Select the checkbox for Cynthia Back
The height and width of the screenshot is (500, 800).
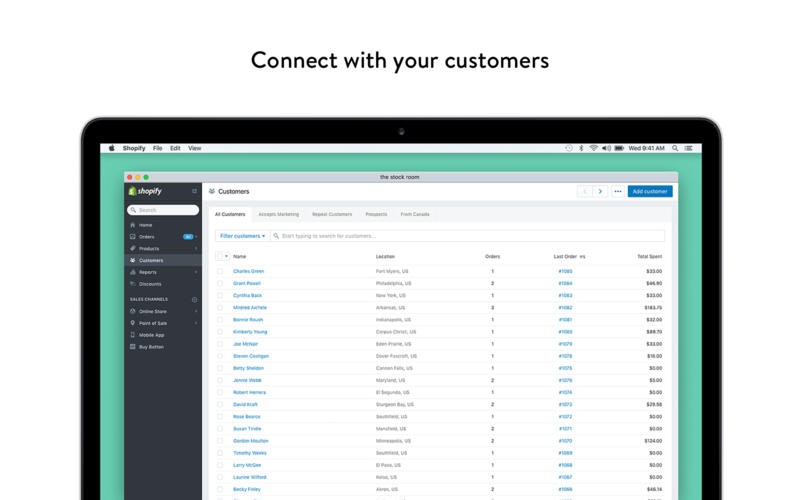(x=220, y=295)
